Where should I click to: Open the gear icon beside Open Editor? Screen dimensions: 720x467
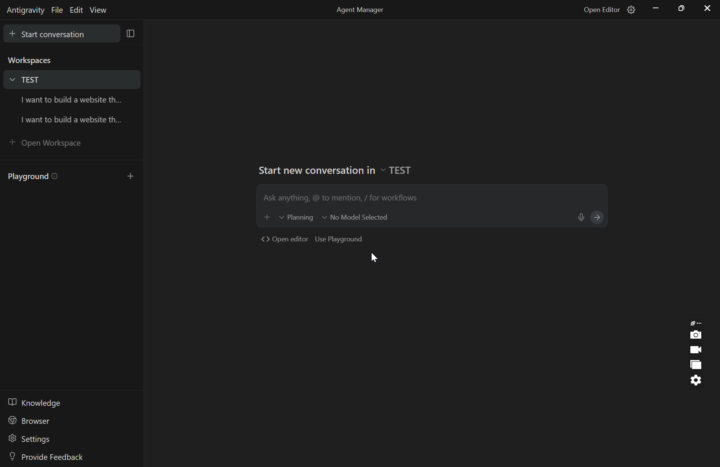(631, 10)
